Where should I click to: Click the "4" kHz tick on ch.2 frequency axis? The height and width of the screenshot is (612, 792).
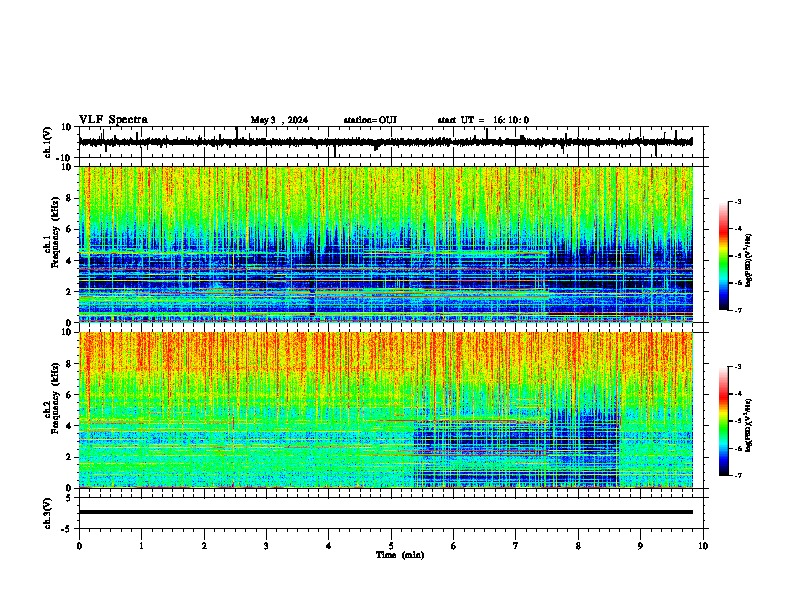coord(69,426)
